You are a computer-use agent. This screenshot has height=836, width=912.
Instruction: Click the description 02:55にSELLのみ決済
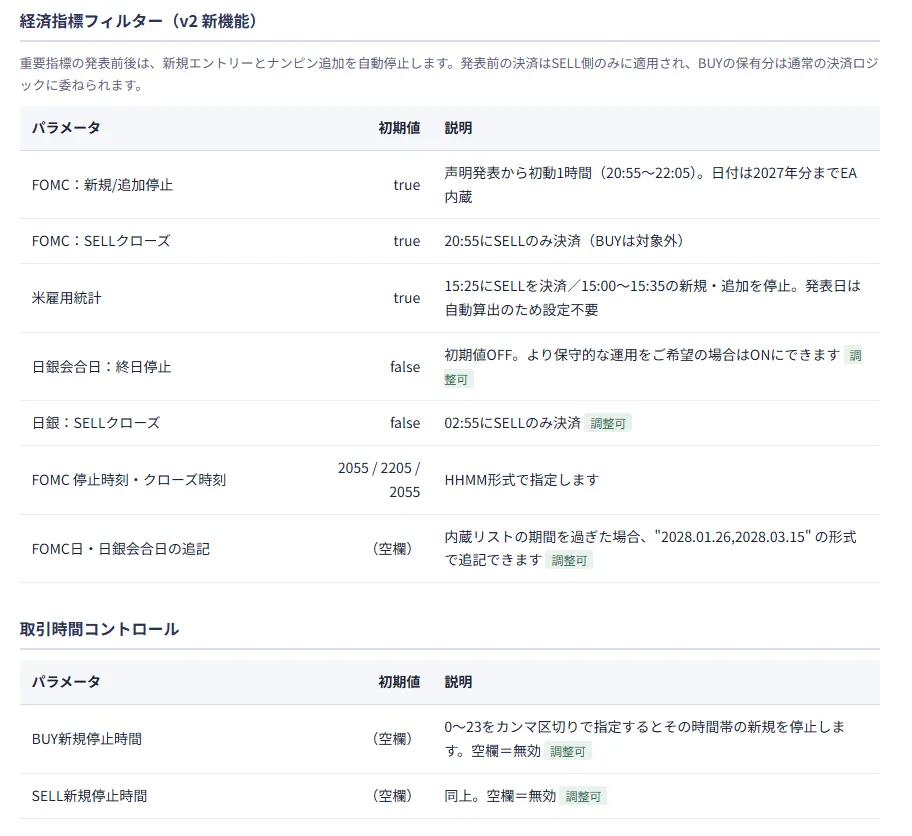pyautogui.click(x=512, y=423)
